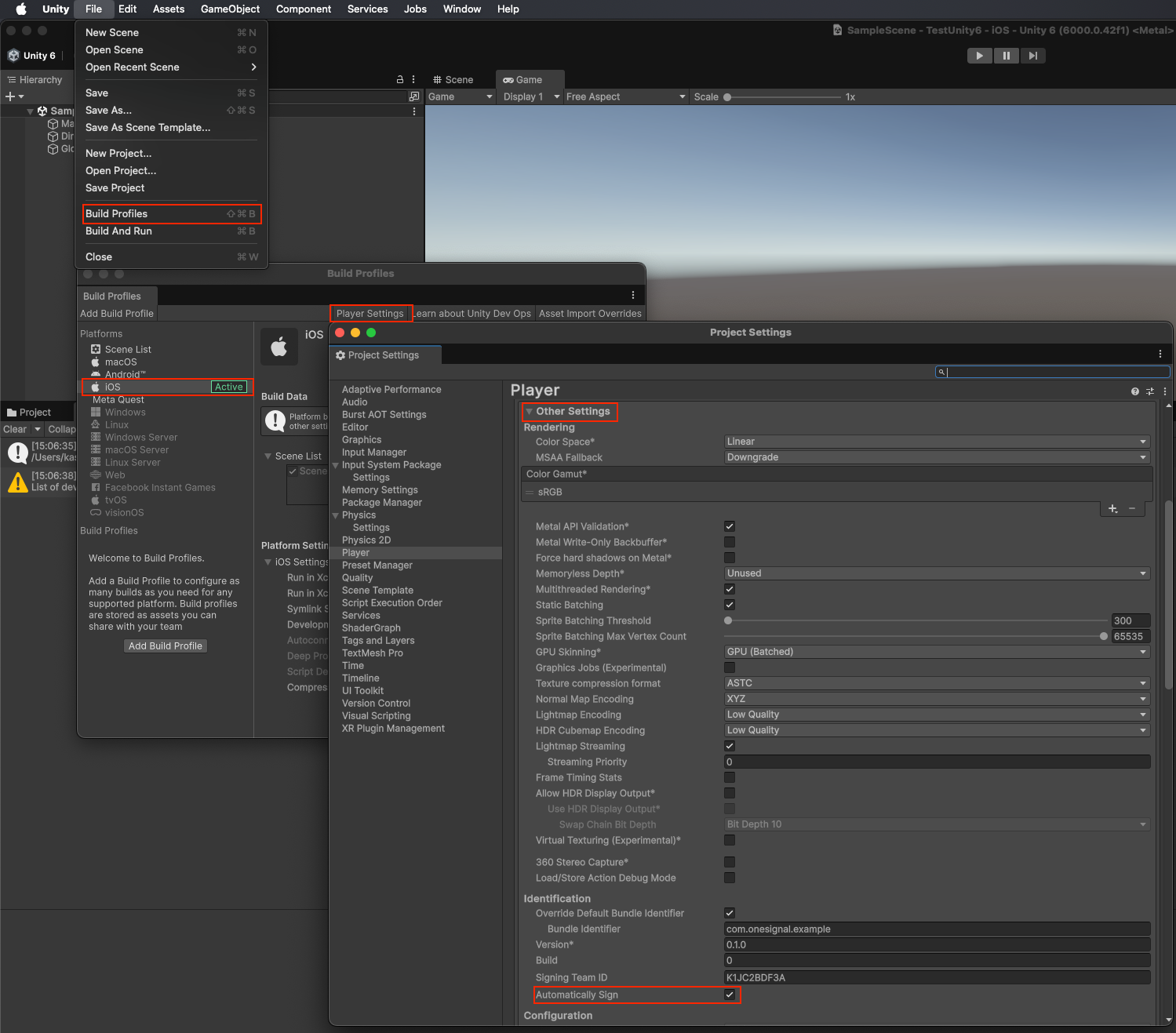This screenshot has width=1176, height=1033.
Task: Select Facebook Instant Games platform
Action: 160,487
